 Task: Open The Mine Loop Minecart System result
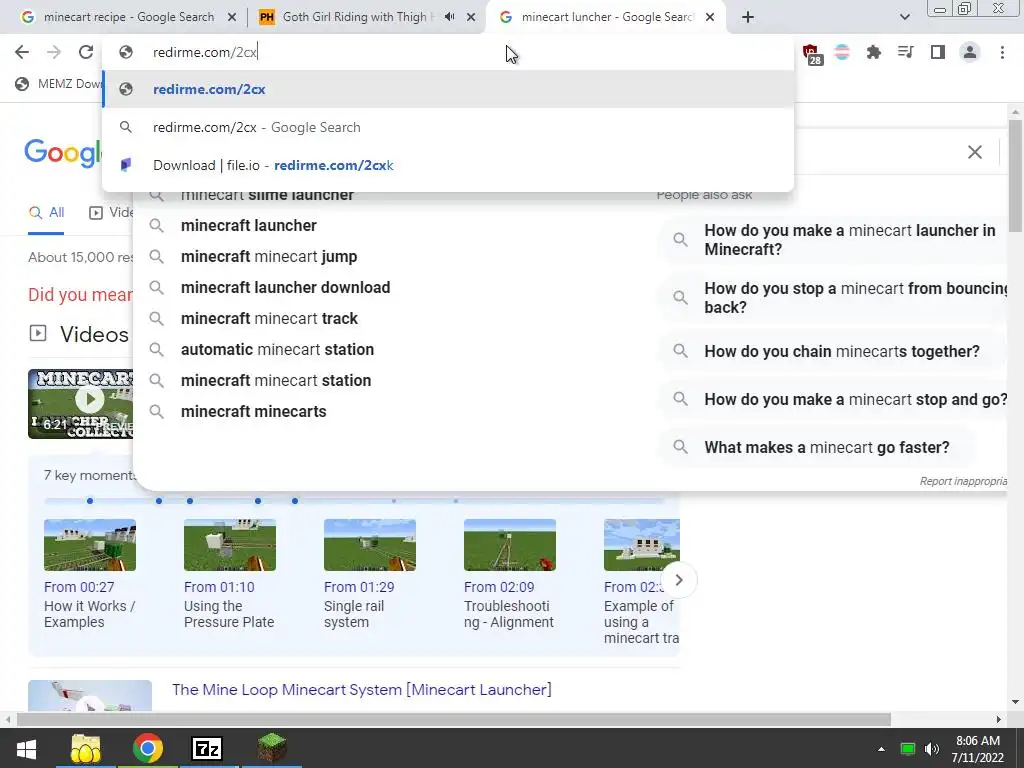click(362, 690)
